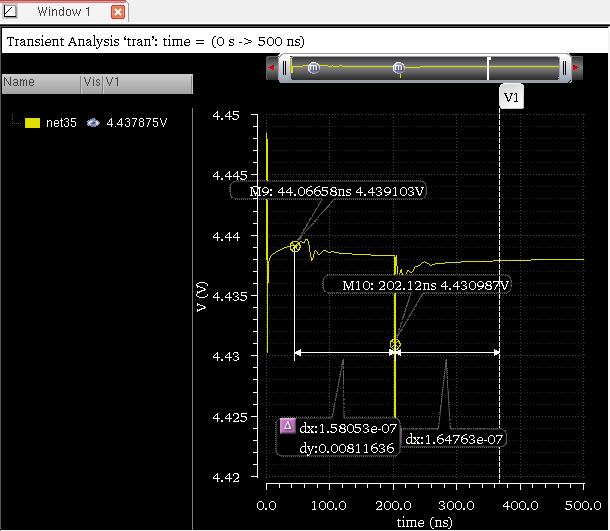Select the V1 vertical cursor label
610x531 pixels.
(511, 98)
